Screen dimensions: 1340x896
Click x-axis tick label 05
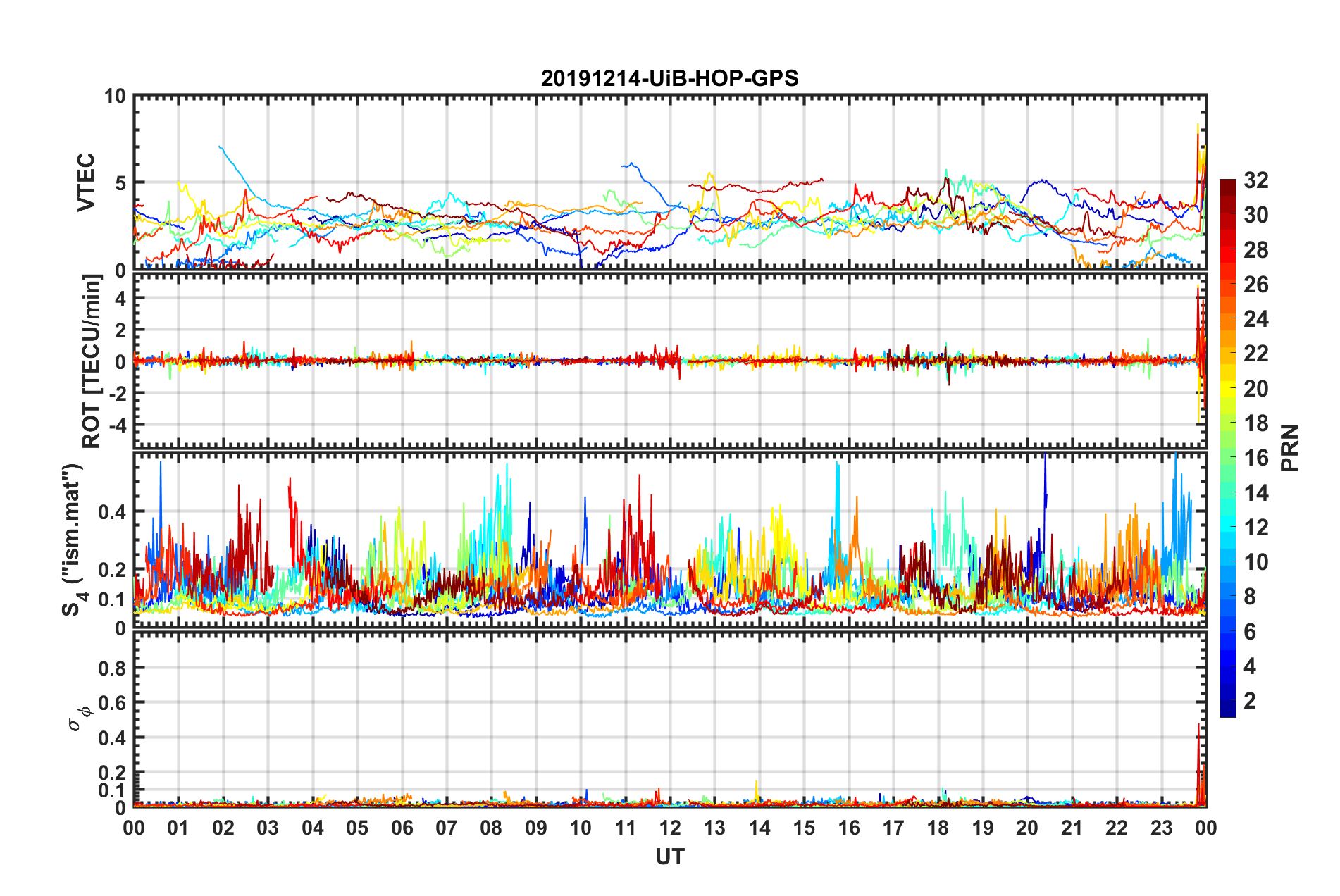357,828
